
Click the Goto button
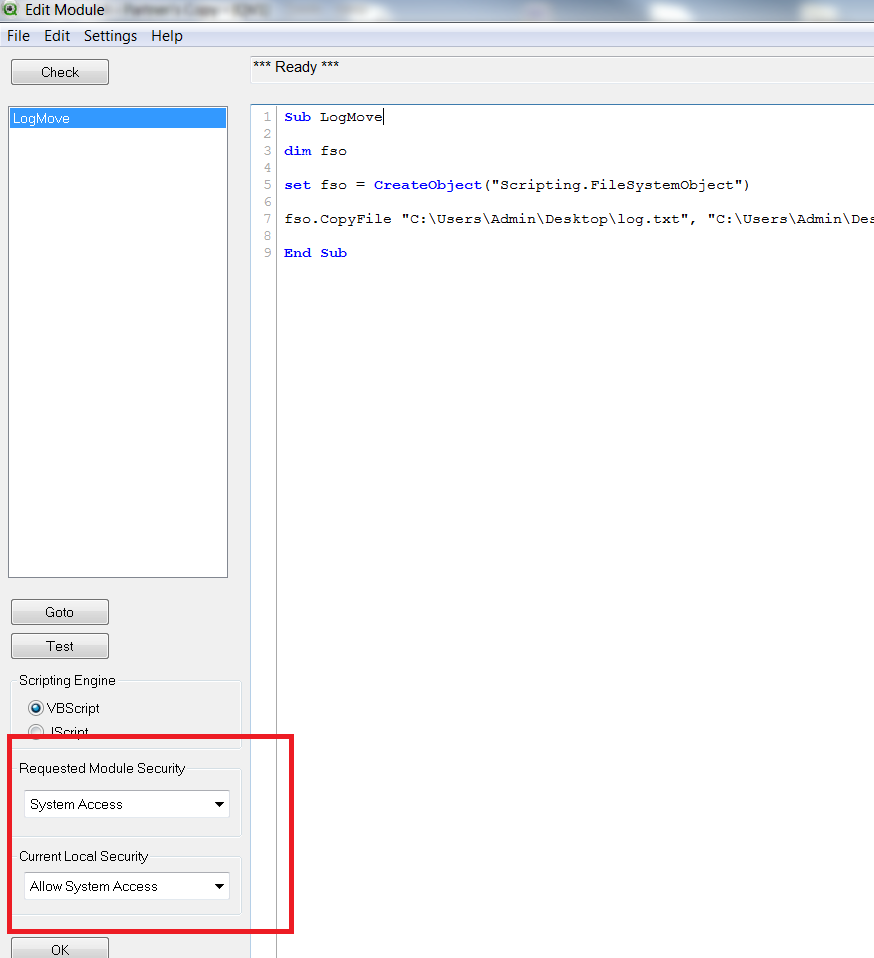tap(60, 612)
